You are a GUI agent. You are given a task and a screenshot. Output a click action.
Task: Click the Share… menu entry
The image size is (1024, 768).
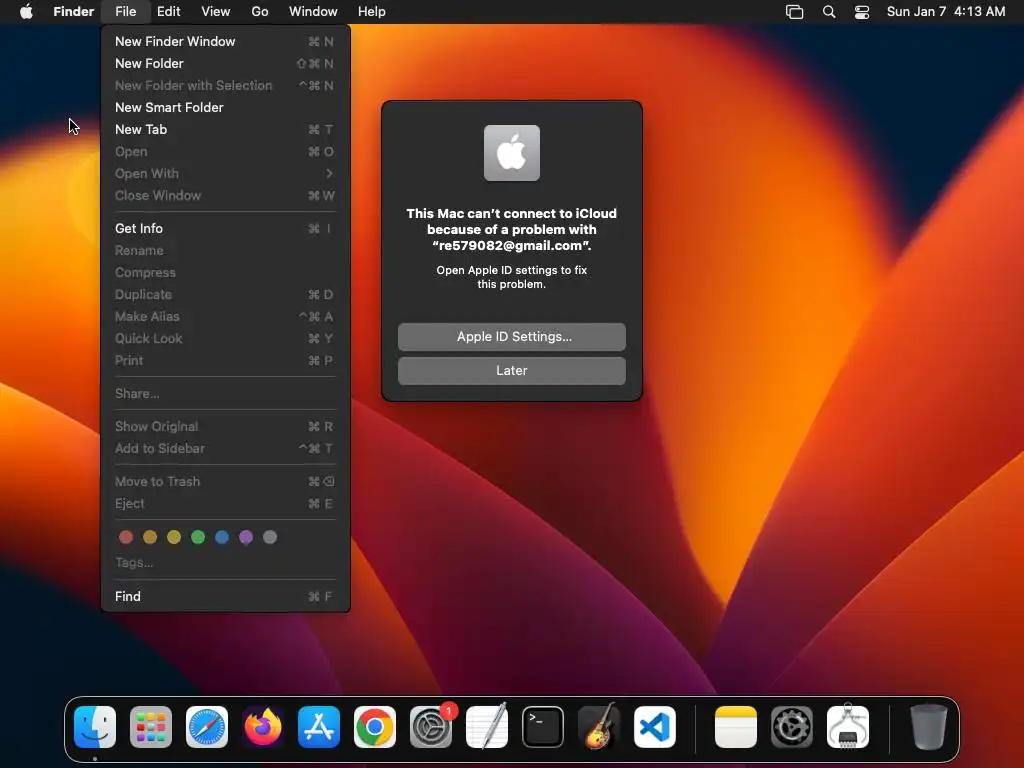coord(225,393)
